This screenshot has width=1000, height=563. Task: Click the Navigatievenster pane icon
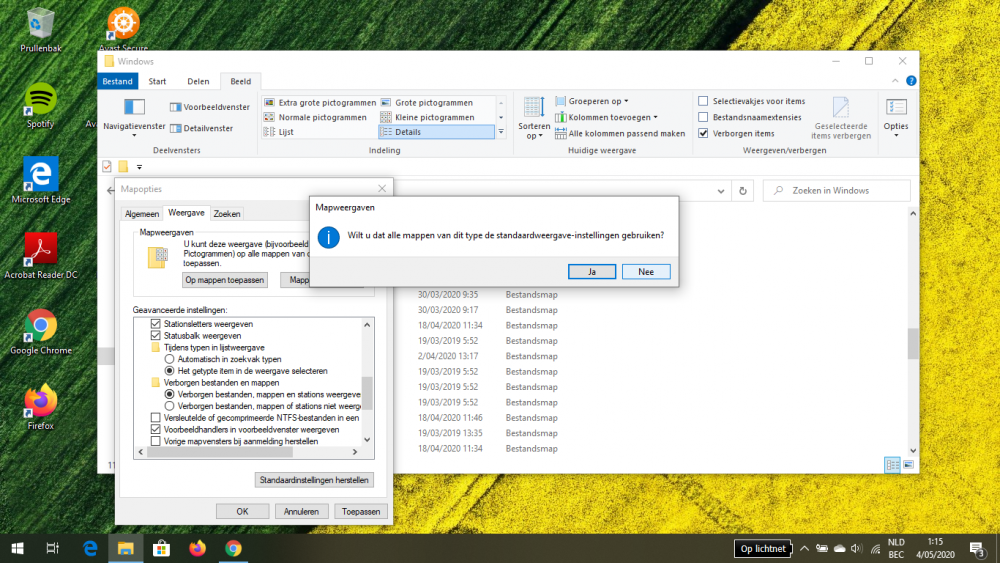tap(134, 108)
